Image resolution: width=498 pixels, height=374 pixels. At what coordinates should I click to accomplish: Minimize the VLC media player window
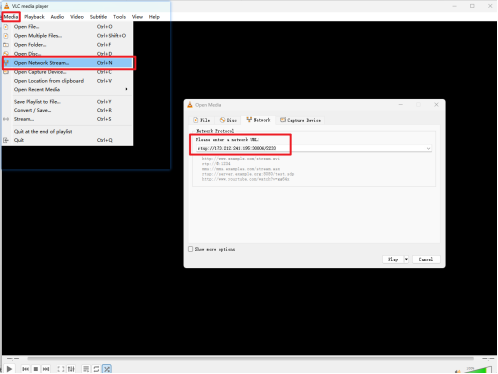click(x=454, y=6)
